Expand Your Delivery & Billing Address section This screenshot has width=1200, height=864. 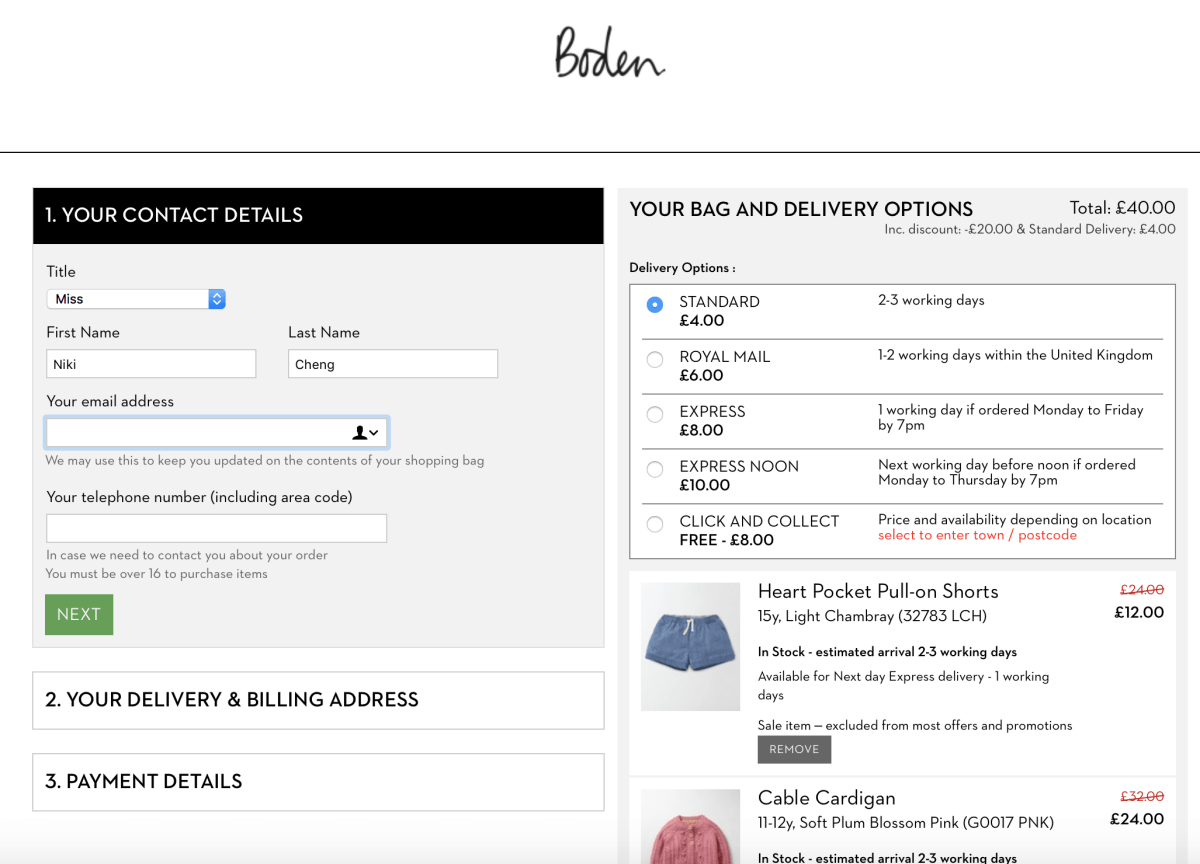[x=318, y=700]
